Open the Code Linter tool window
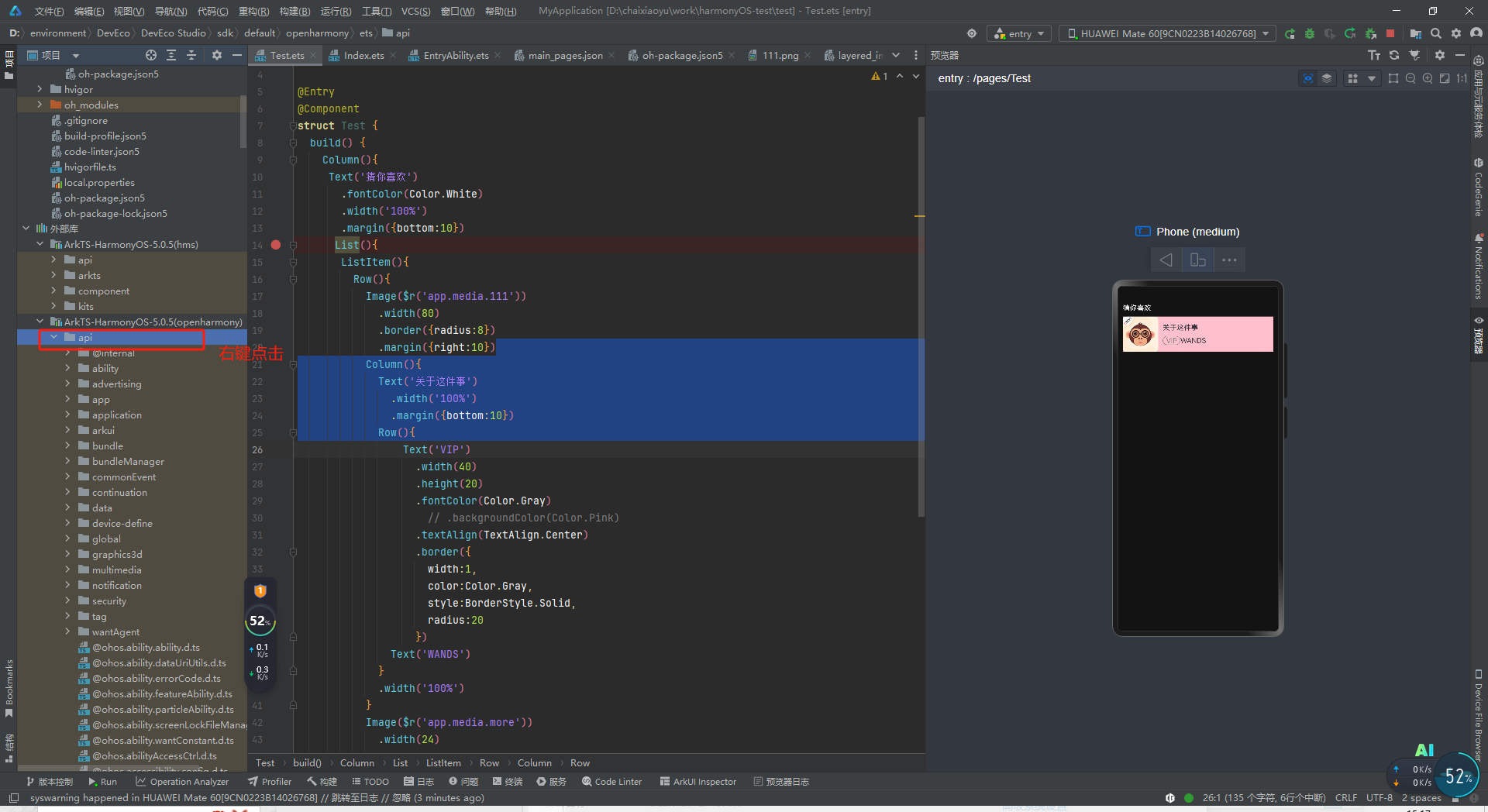Image resolution: width=1488 pixels, height=812 pixels. pyautogui.click(x=612, y=781)
